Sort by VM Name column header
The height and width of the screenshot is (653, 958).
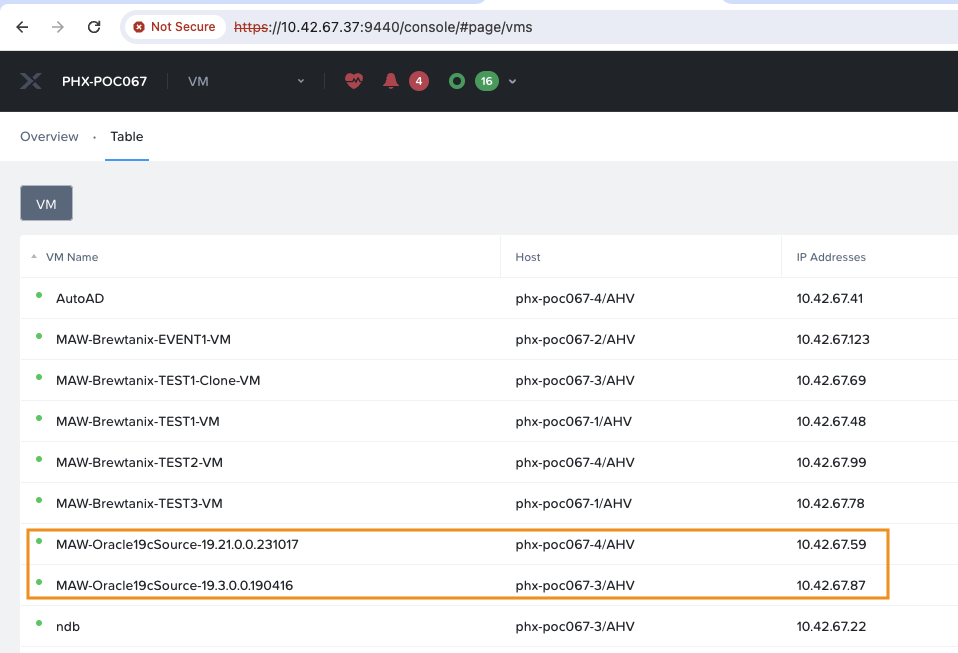[72, 257]
